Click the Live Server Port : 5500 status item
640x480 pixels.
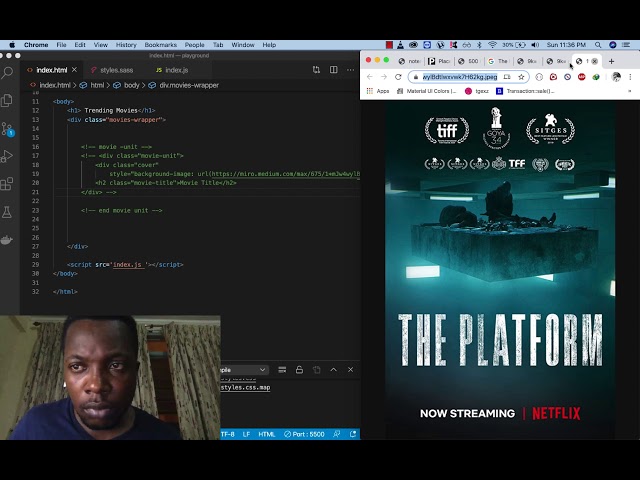point(304,434)
